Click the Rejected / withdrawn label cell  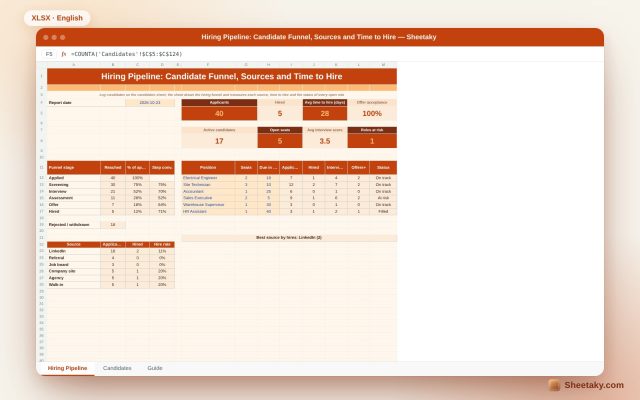pyautogui.click(x=74, y=225)
